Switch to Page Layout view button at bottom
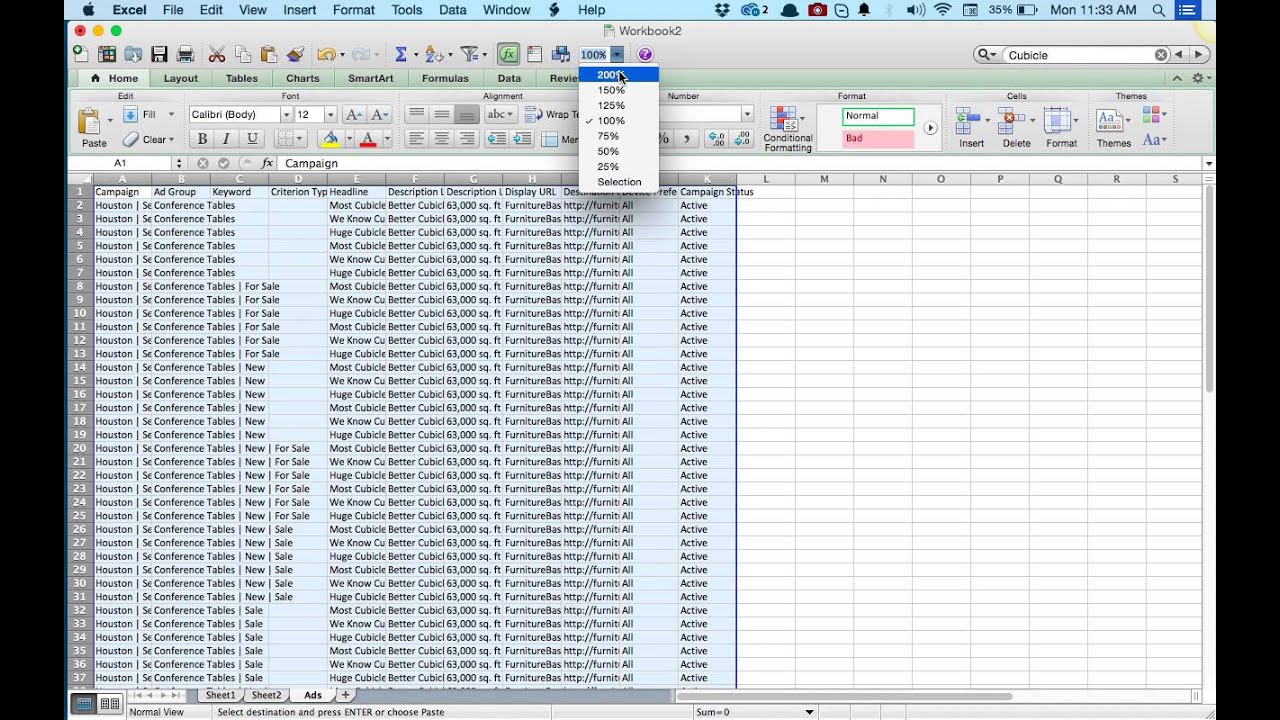1280x720 pixels. pyautogui.click(x=110, y=704)
